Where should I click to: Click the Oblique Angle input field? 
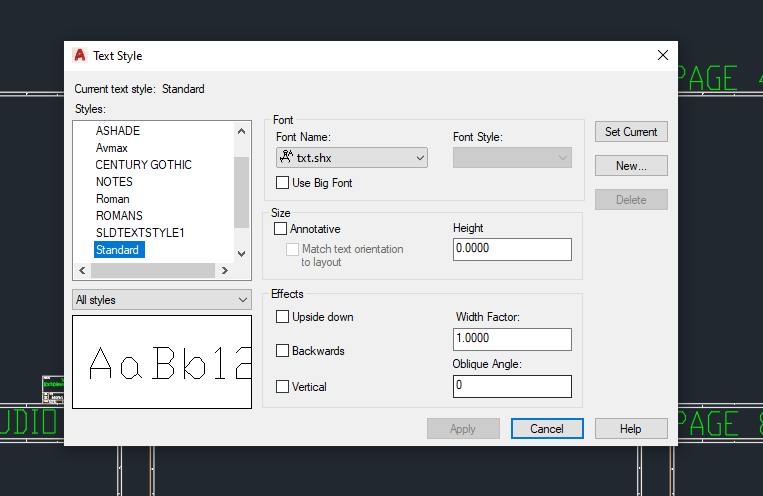point(512,386)
